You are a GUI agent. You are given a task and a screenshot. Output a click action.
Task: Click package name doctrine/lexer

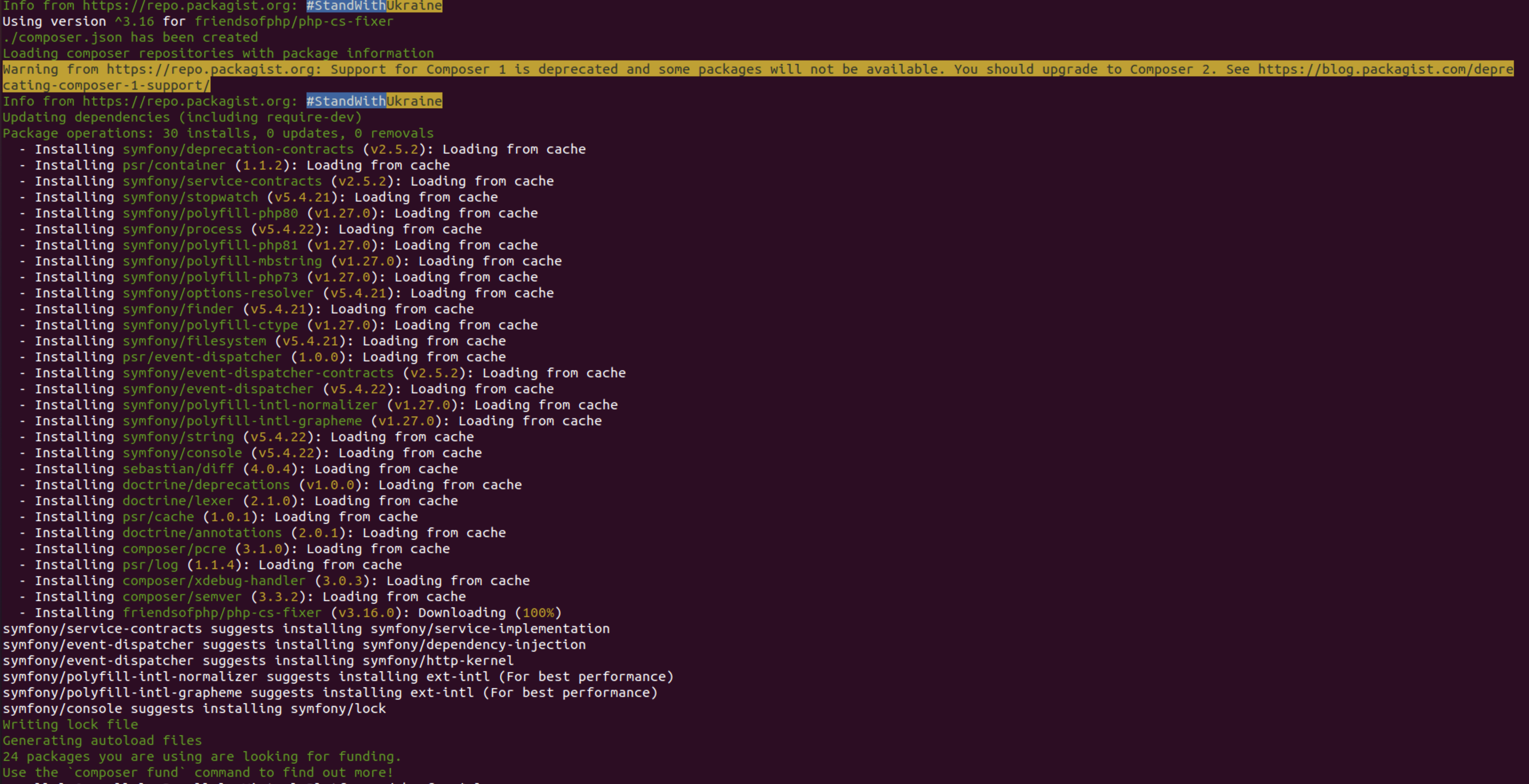pyautogui.click(x=178, y=502)
